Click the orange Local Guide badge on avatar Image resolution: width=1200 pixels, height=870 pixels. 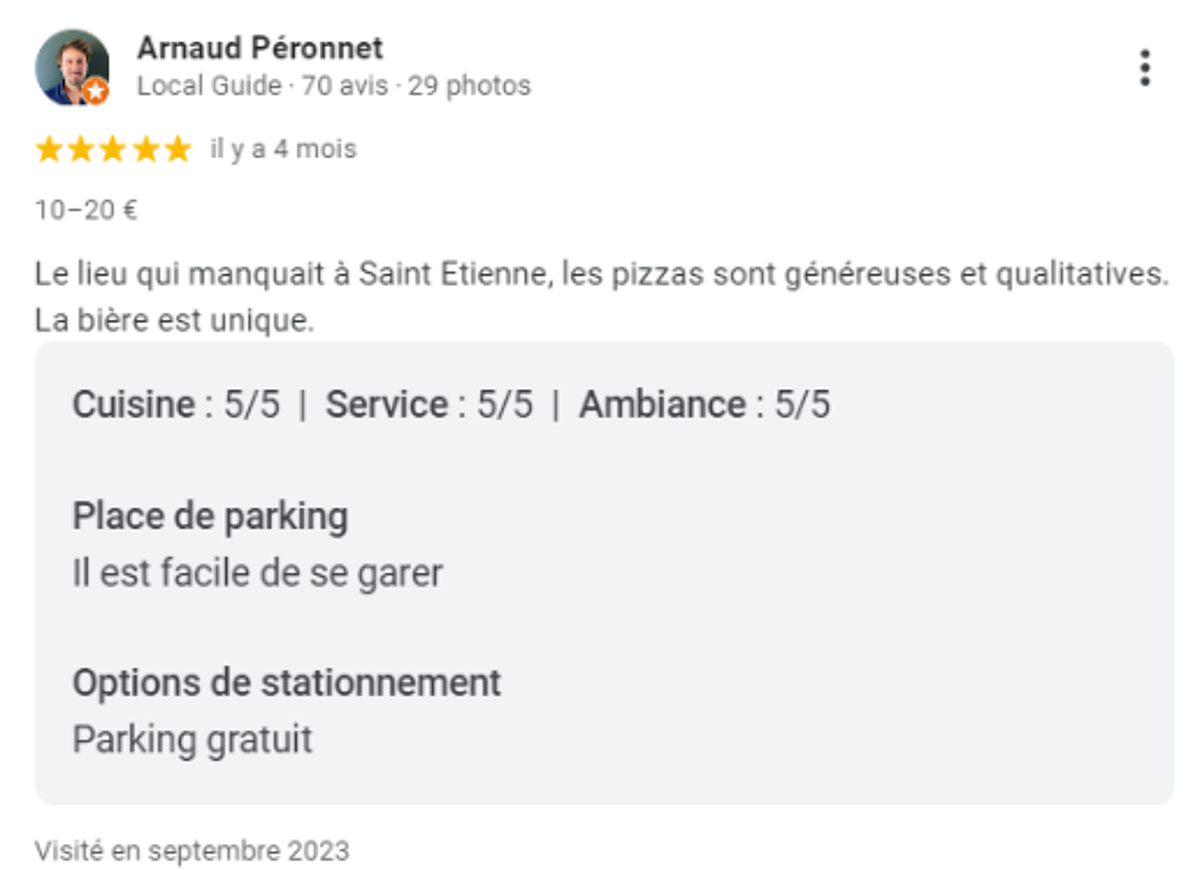[96, 92]
